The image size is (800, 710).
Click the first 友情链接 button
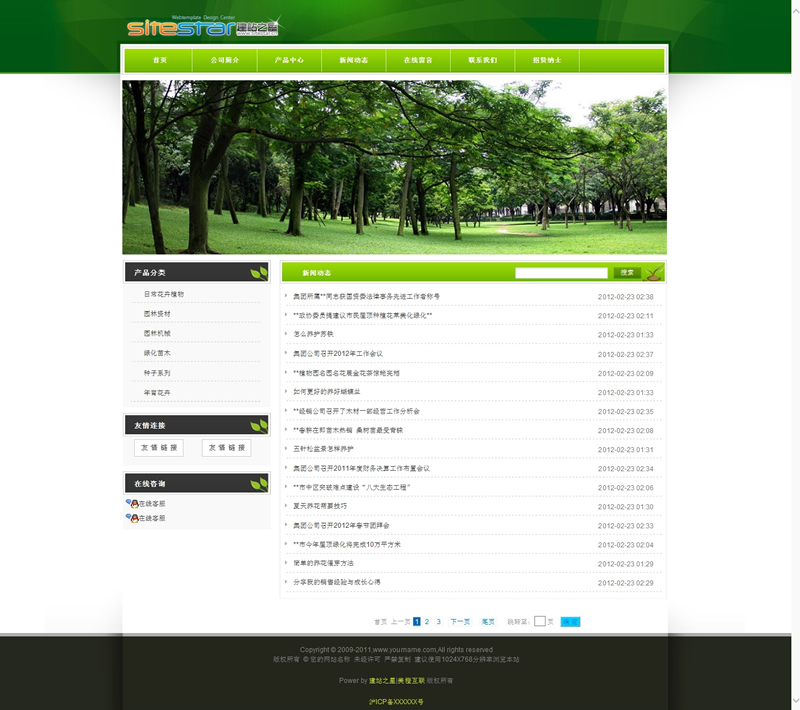pyautogui.click(x=159, y=448)
